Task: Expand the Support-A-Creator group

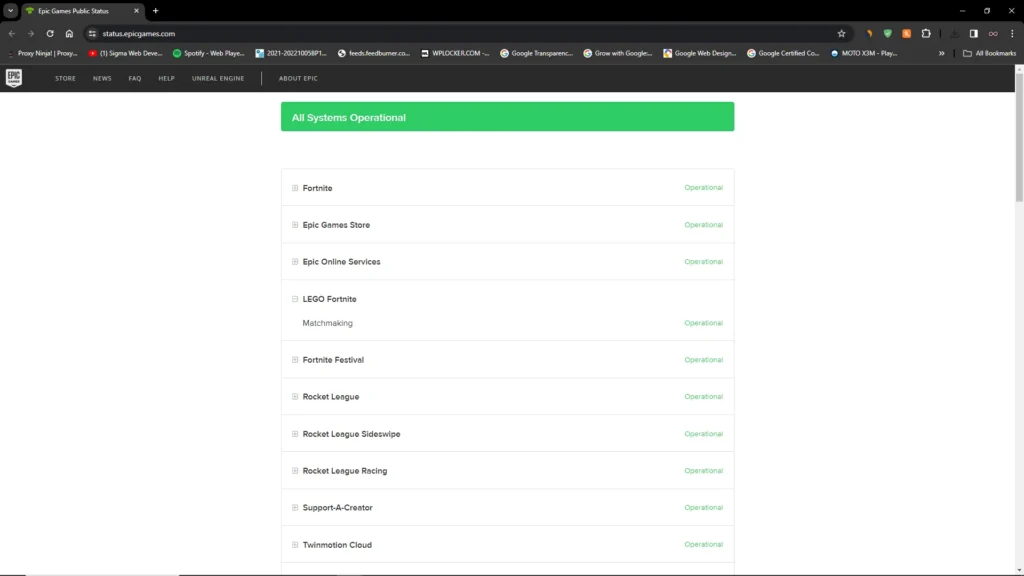Action: pyautogui.click(x=295, y=507)
